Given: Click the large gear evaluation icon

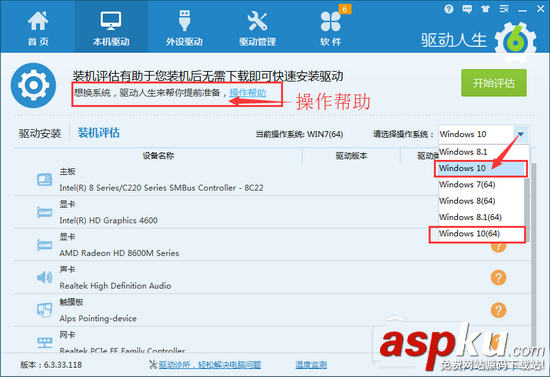Looking at the screenshot, I should click(x=33, y=85).
